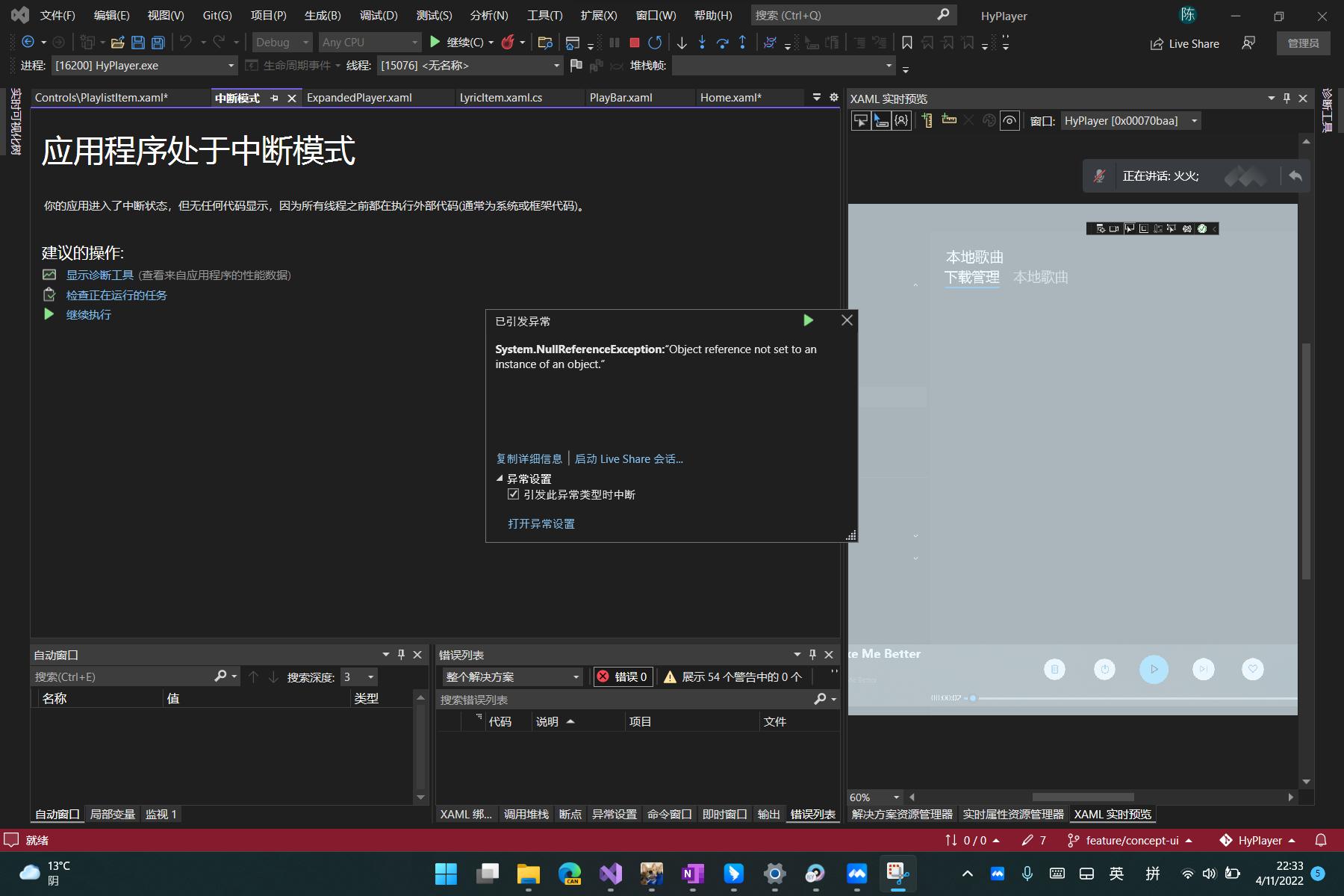Add a horizontal ruler in XAML live preview
The width and height of the screenshot is (1344, 896).
[949, 120]
